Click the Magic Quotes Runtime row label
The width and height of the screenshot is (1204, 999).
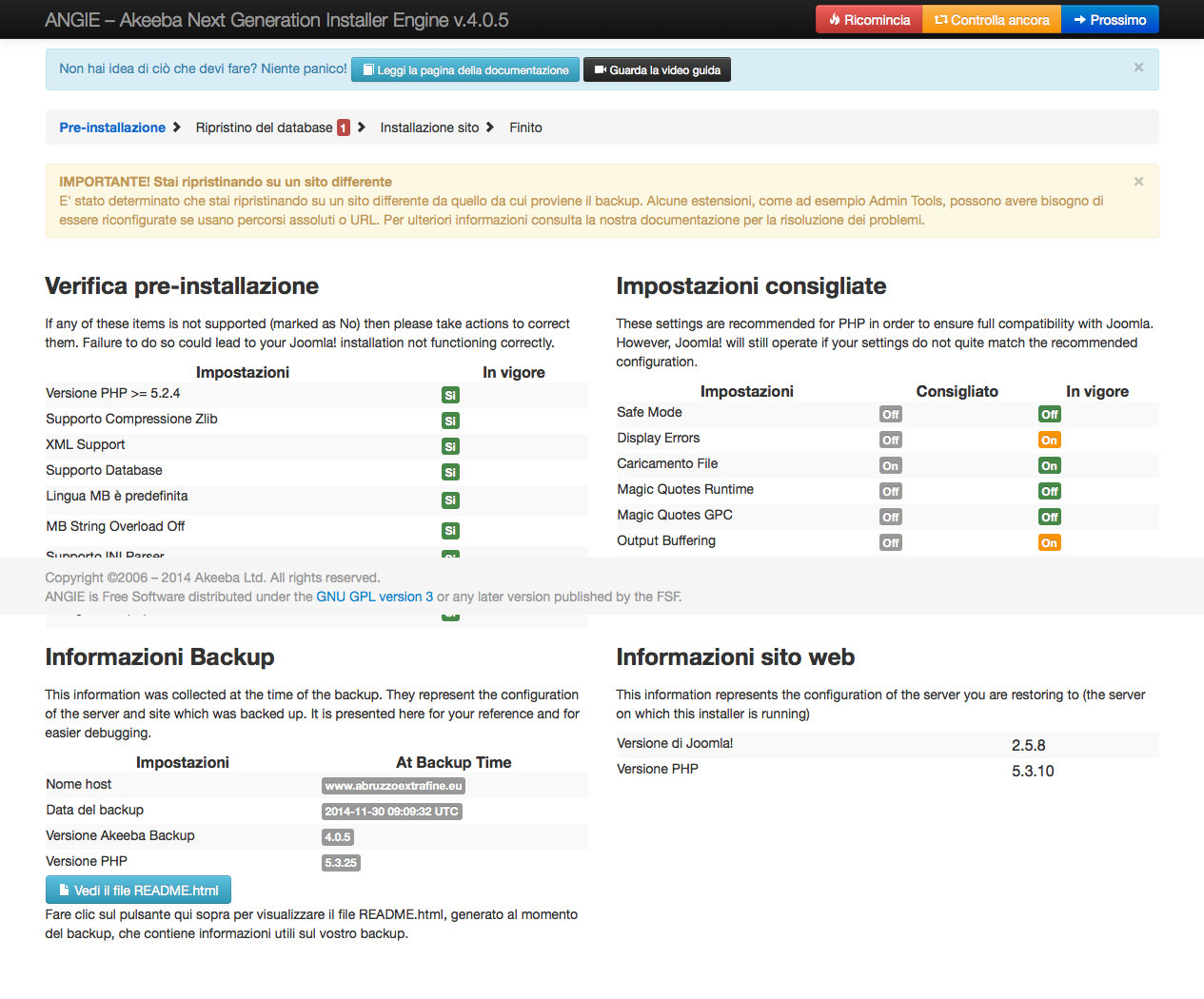[x=685, y=489]
